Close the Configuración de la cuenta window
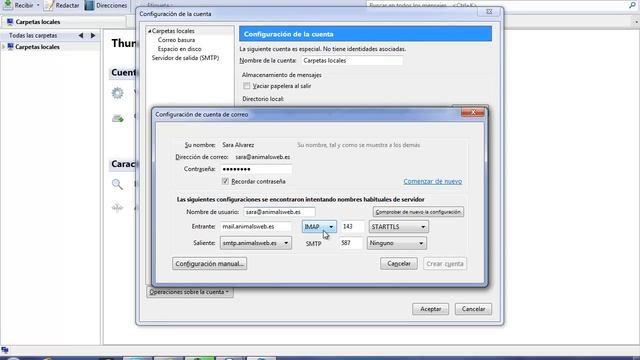This screenshot has width=640, height=360. pyautogui.click(x=489, y=11)
